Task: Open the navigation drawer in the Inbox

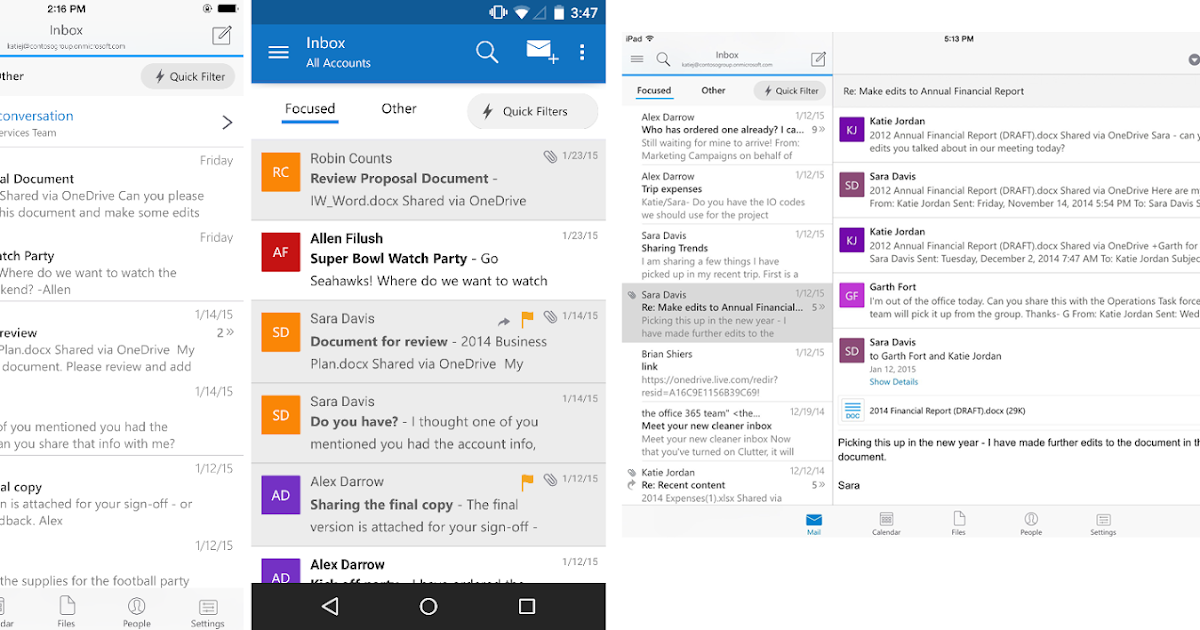Action: [x=278, y=53]
